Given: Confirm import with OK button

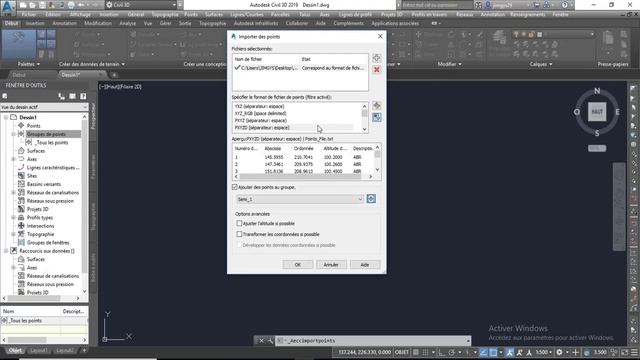Looking at the screenshot, I should click(298, 265).
